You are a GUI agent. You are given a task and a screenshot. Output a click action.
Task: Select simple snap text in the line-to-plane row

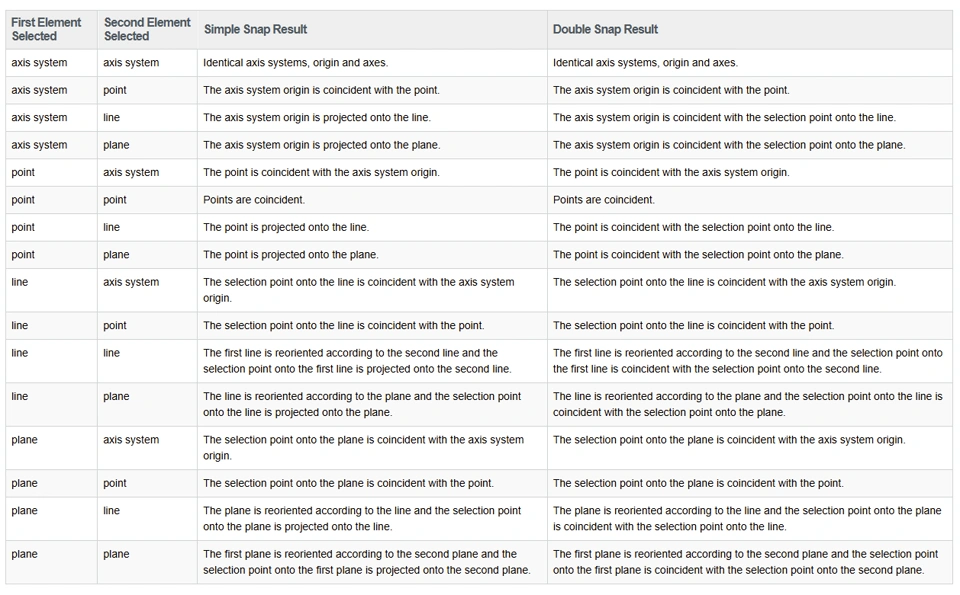click(361, 404)
